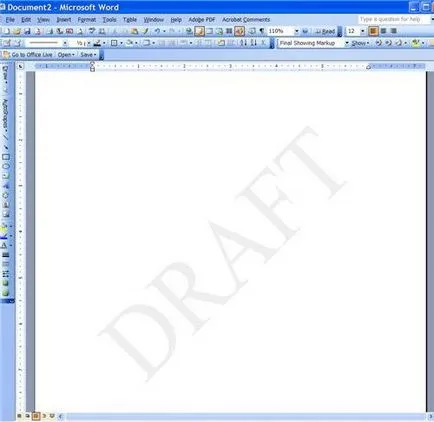Click the Accept Change icon
The height and width of the screenshot is (422, 434).
click(399, 43)
